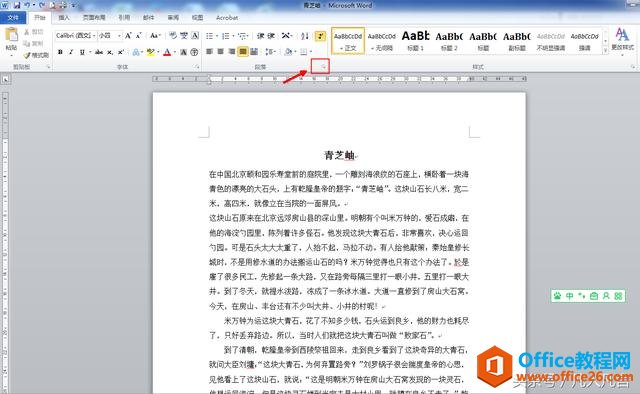Cut the selected text

click(33, 32)
